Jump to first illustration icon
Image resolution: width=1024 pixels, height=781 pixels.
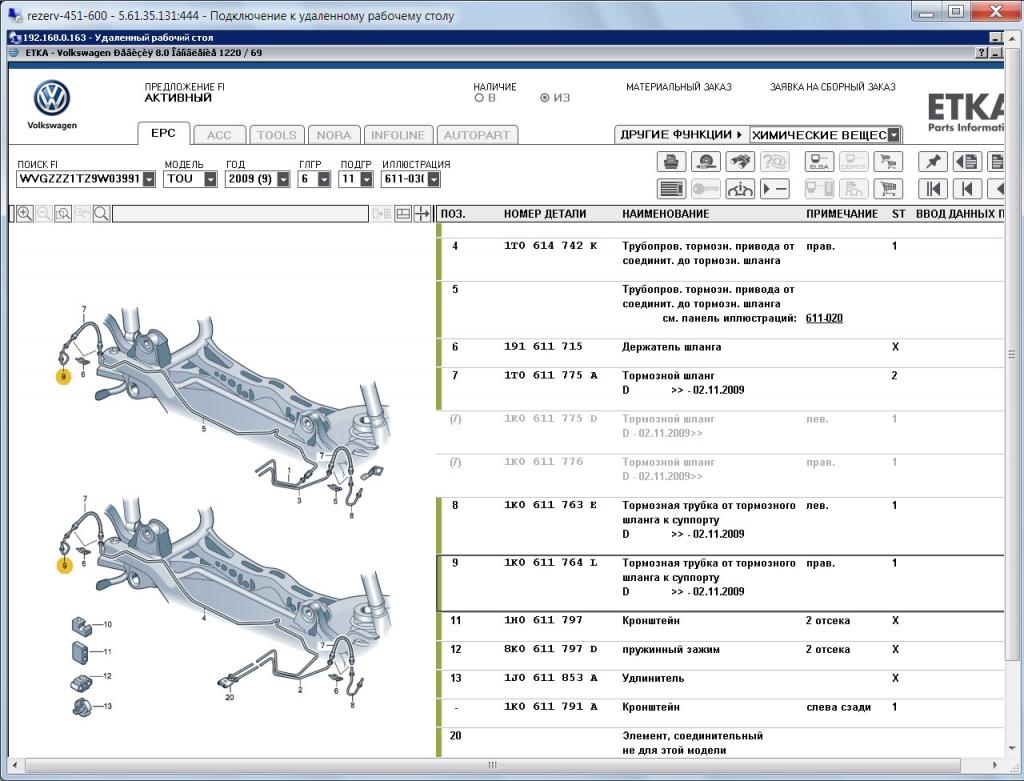click(933, 189)
